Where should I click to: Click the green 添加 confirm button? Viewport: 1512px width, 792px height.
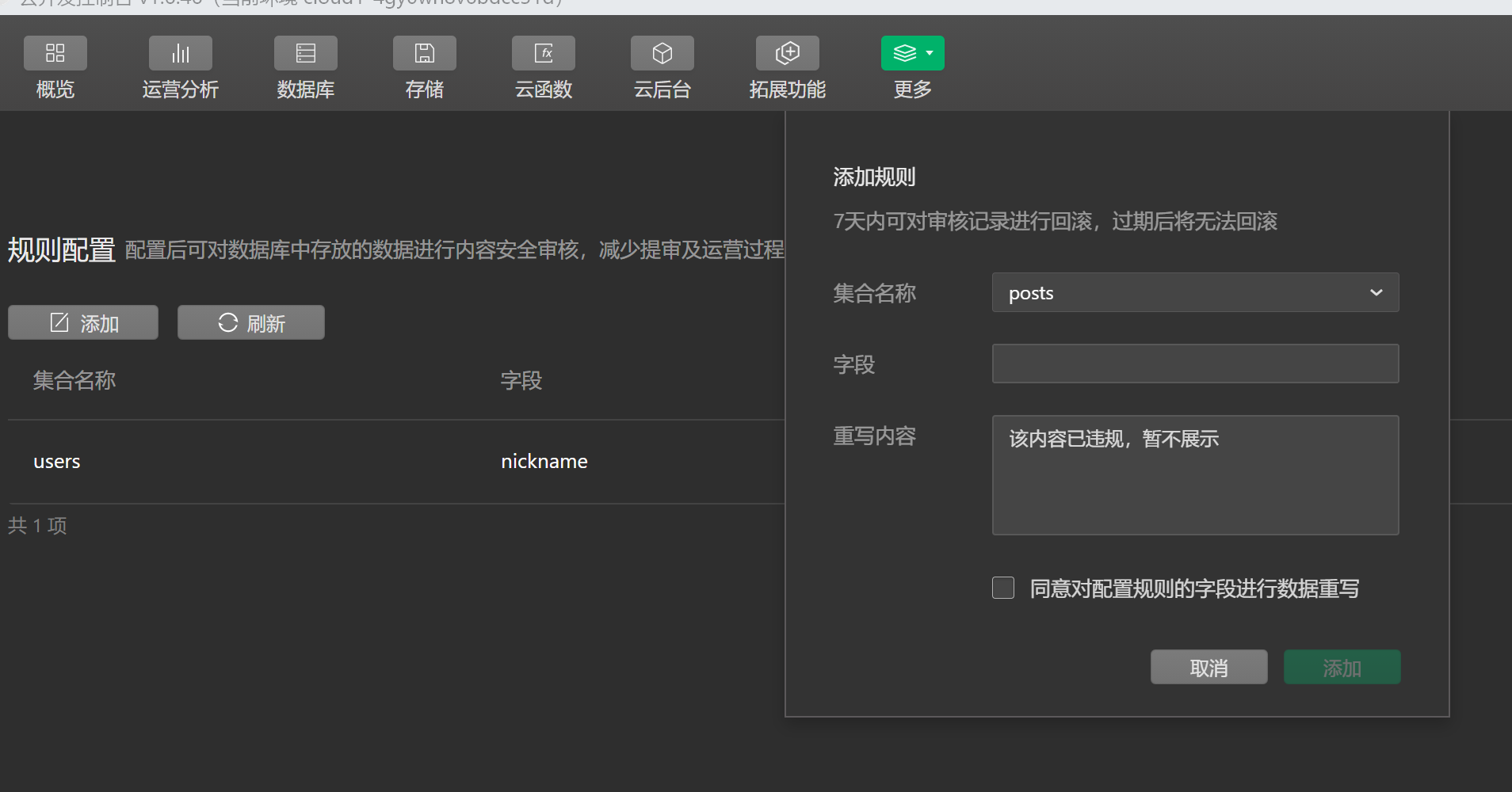point(1342,668)
